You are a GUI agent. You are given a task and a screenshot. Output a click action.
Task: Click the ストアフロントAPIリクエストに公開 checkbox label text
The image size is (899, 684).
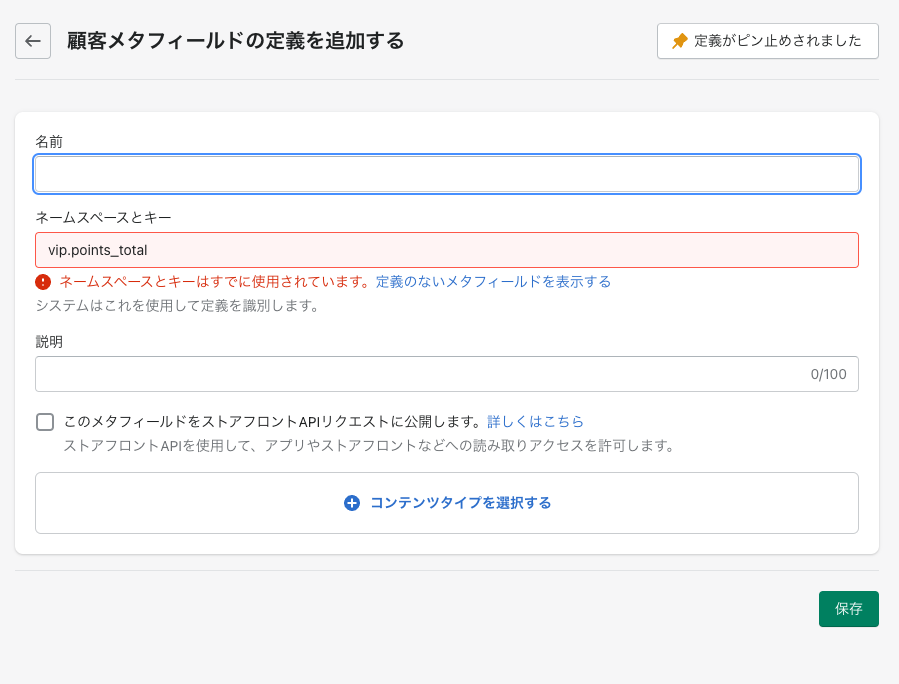[272, 421]
